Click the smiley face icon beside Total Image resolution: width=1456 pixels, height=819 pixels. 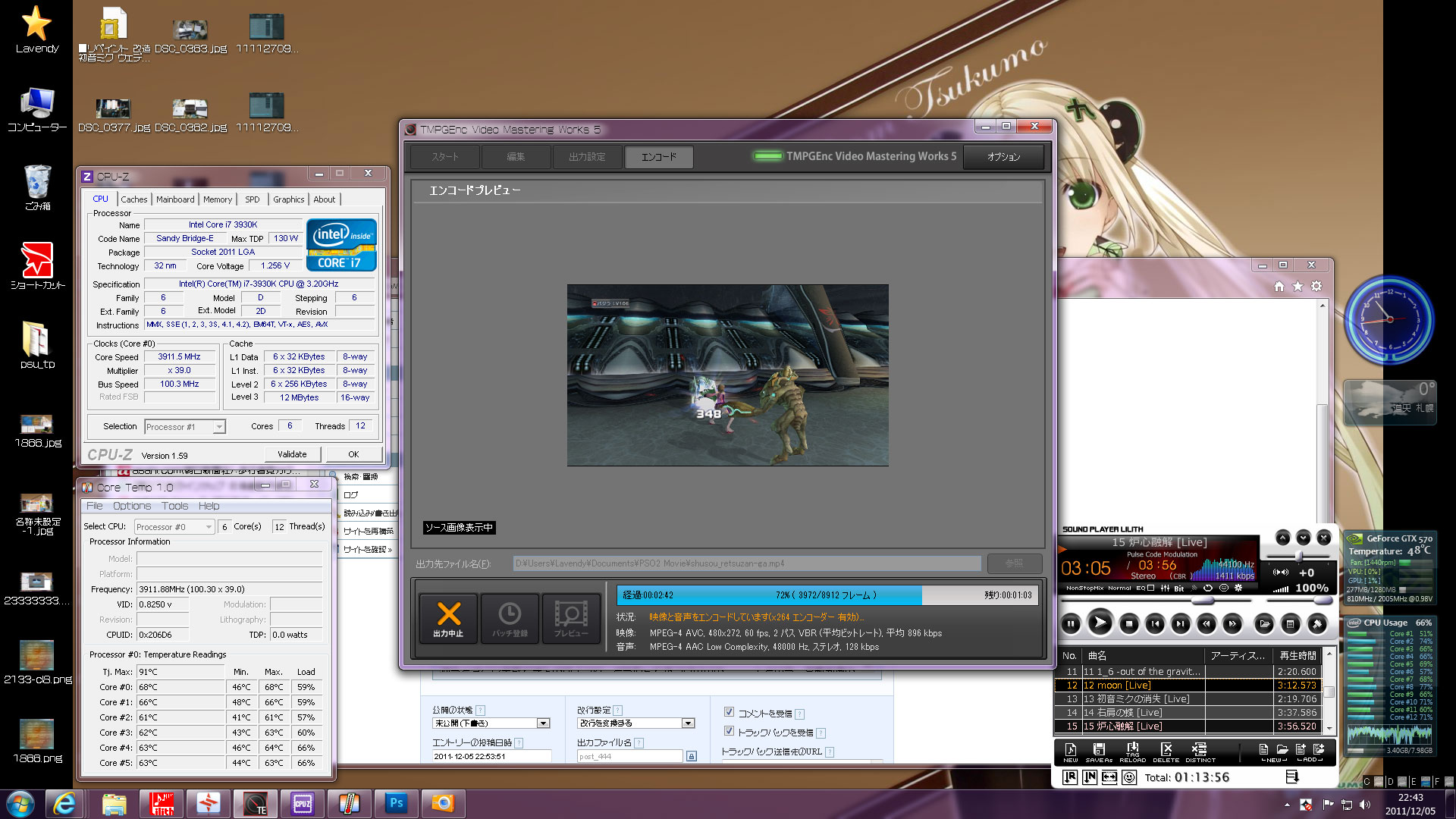pyautogui.click(x=1129, y=777)
